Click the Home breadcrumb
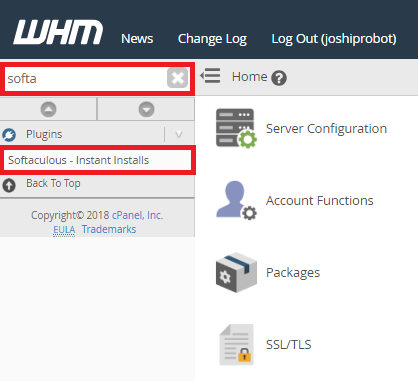The height and width of the screenshot is (381, 418). (x=249, y=77)
